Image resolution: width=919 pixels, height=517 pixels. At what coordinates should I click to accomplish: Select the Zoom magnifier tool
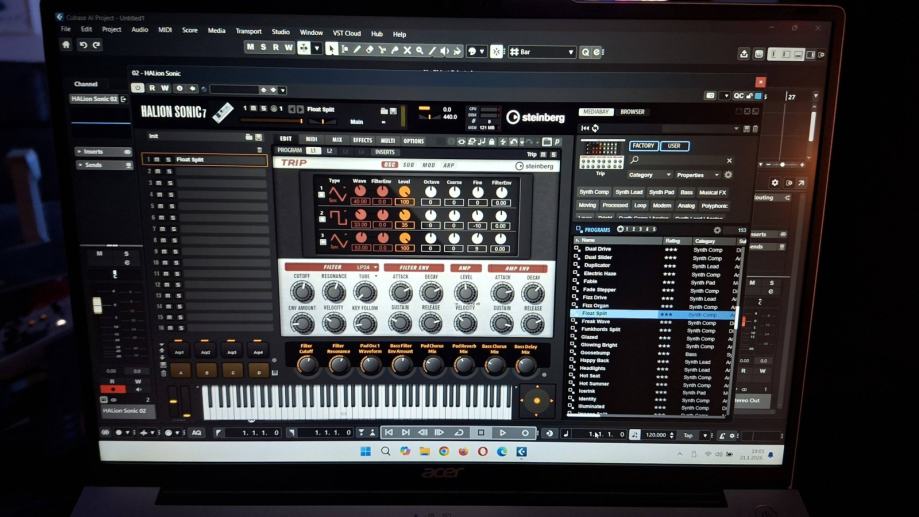coord(419,51)
